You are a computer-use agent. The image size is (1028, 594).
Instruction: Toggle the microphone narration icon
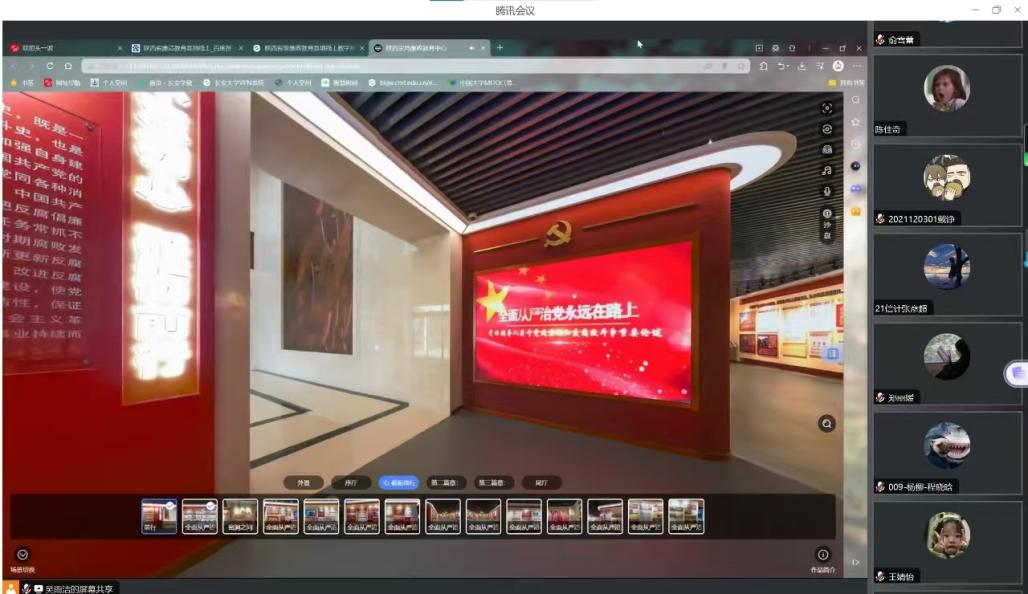(x=827, y=191)
